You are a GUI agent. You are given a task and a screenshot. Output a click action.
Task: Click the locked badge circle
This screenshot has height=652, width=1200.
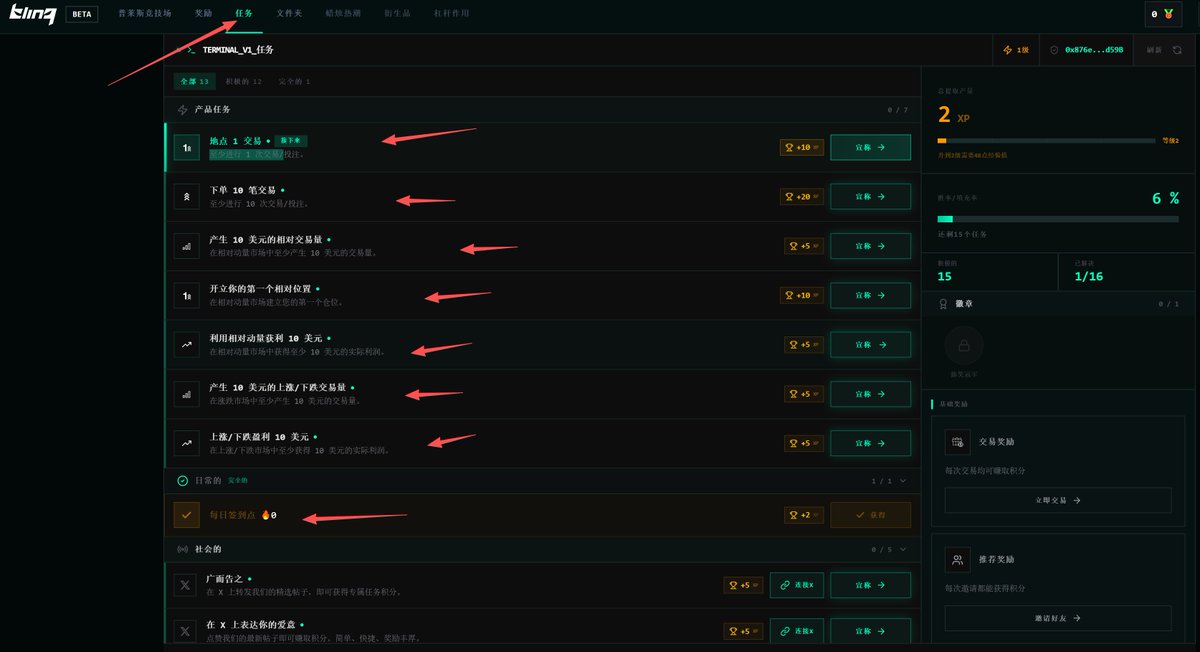[964, 346]
